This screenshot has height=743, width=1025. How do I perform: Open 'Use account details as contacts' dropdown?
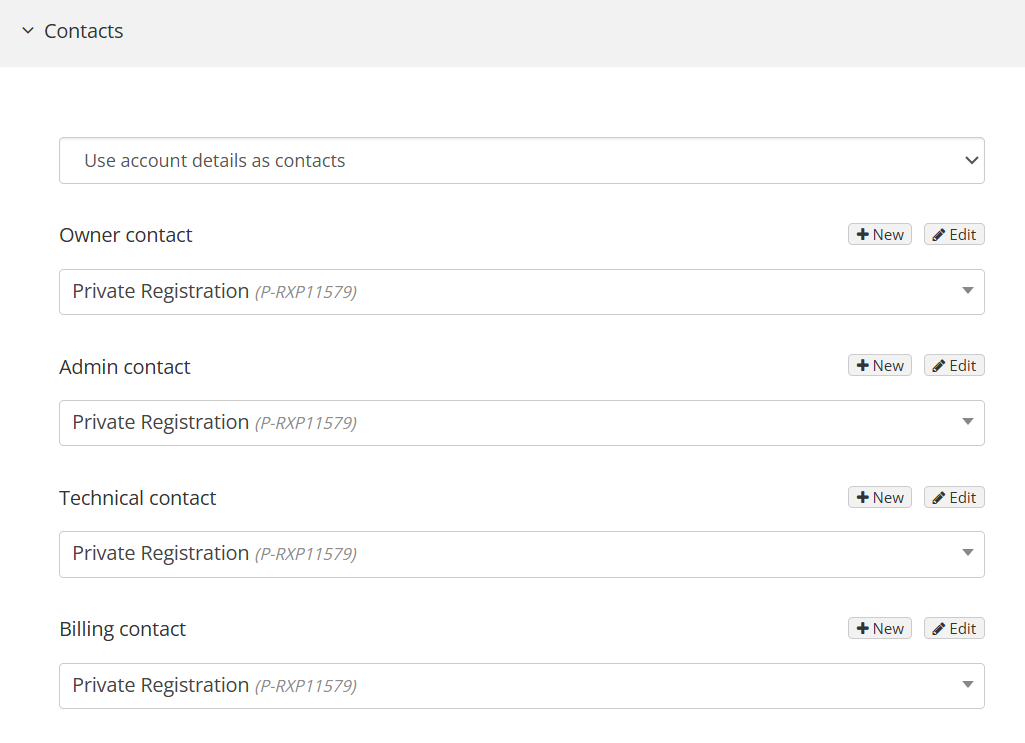point(521,161)
